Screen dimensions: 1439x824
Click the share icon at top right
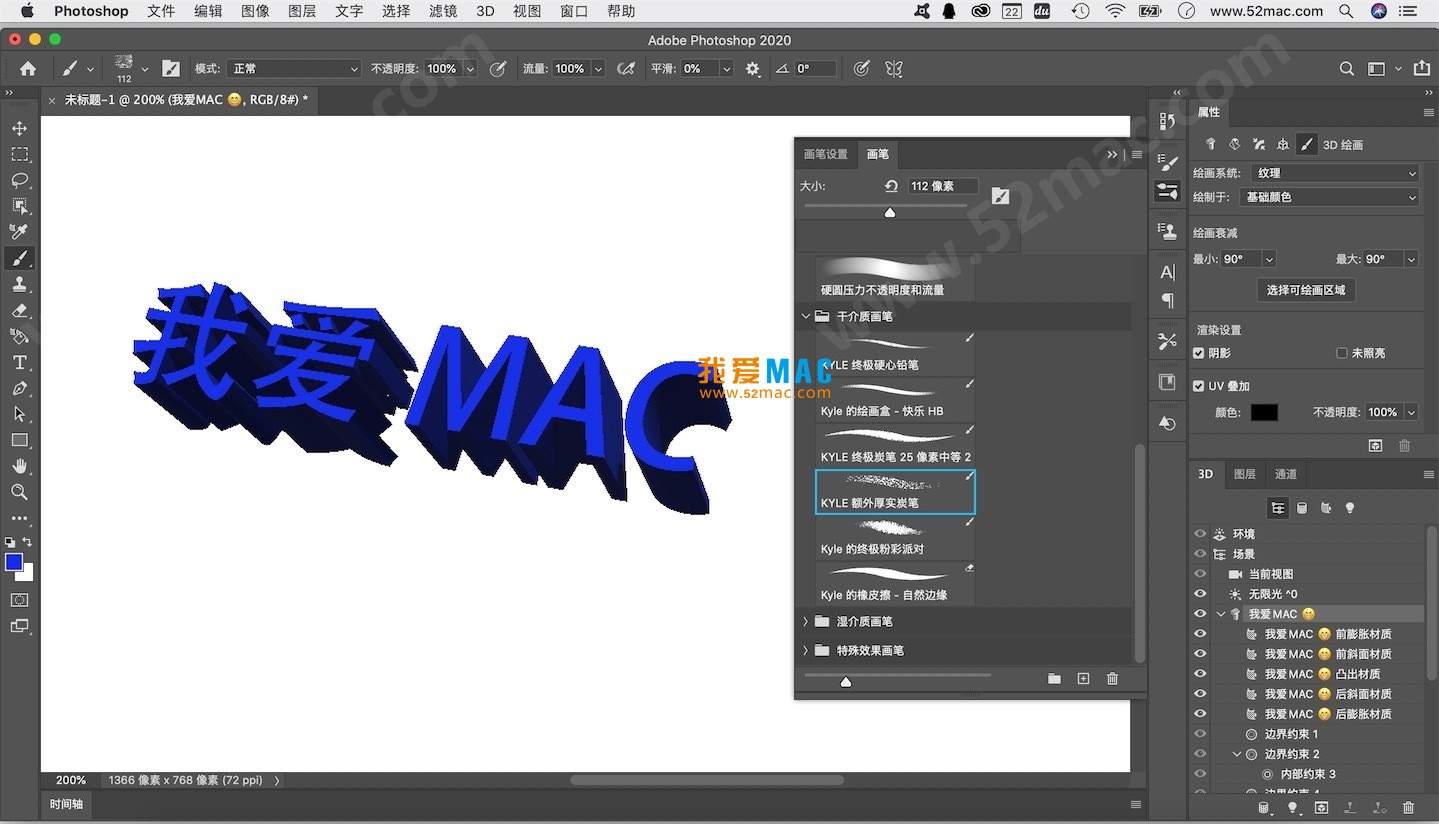click(x=1422, y=68)
